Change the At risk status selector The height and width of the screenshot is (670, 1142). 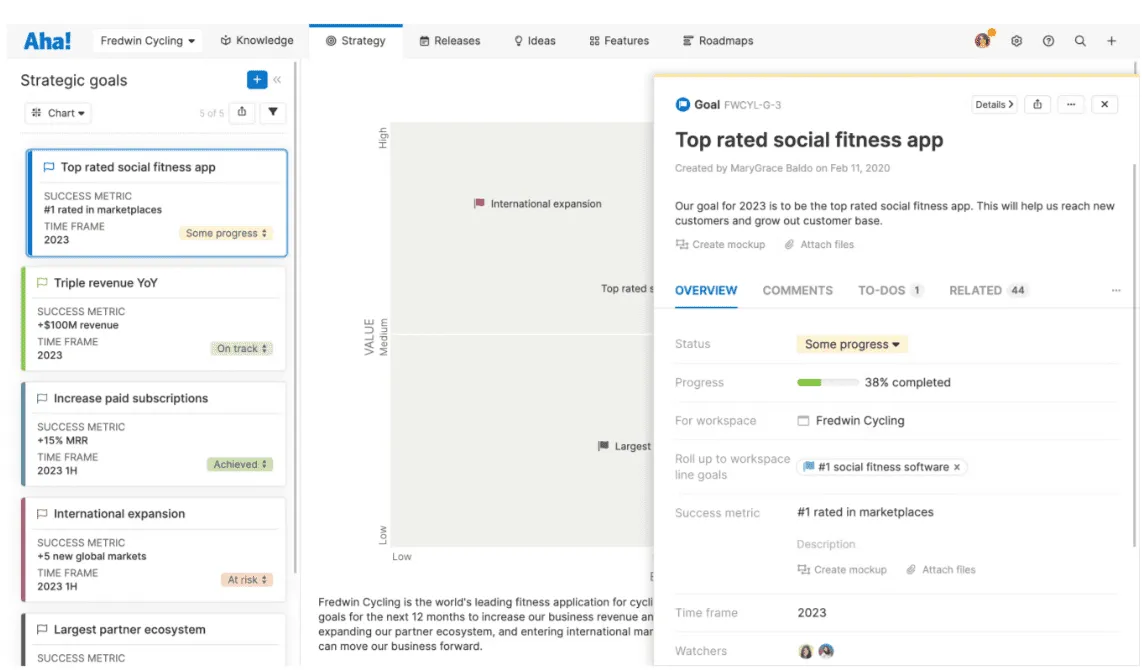[246, 580]
